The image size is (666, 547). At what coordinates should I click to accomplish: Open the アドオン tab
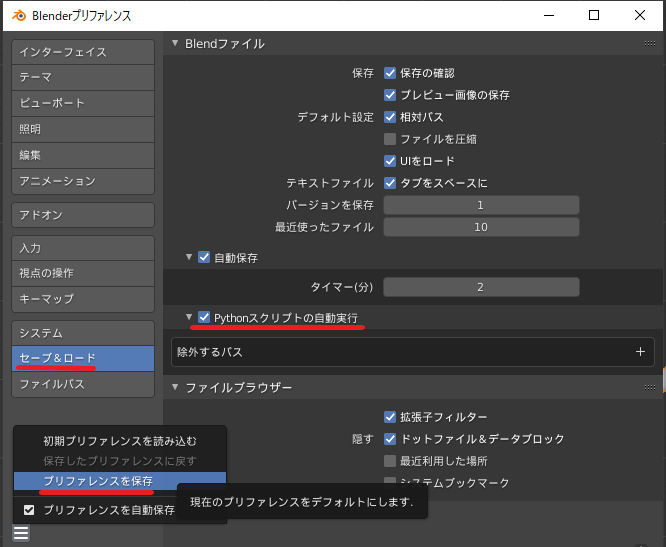[83, 215]
